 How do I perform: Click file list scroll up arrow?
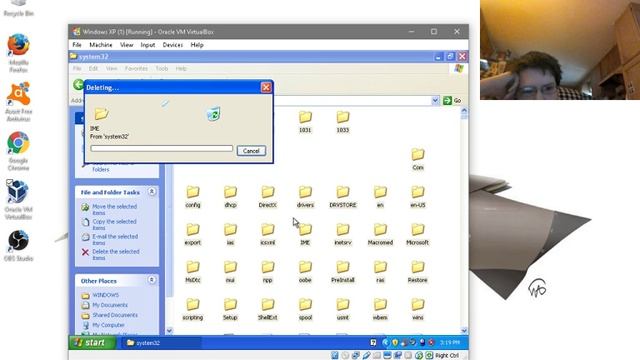[x=464, y=111]
